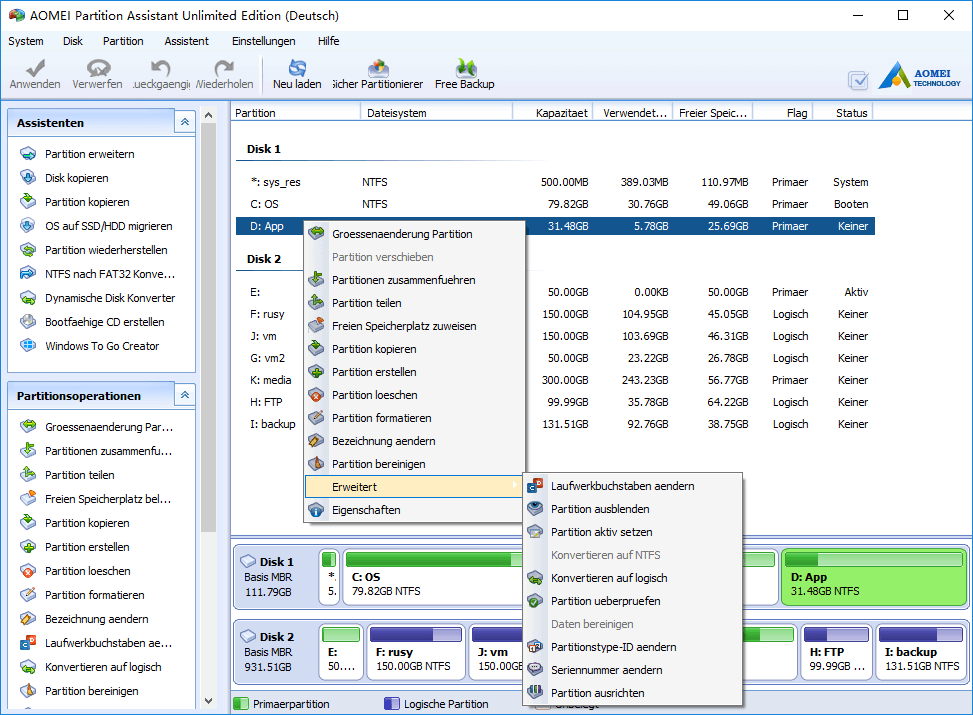Click the Status column header
This screenshot has width=973, height=715.
coord(843,112)
